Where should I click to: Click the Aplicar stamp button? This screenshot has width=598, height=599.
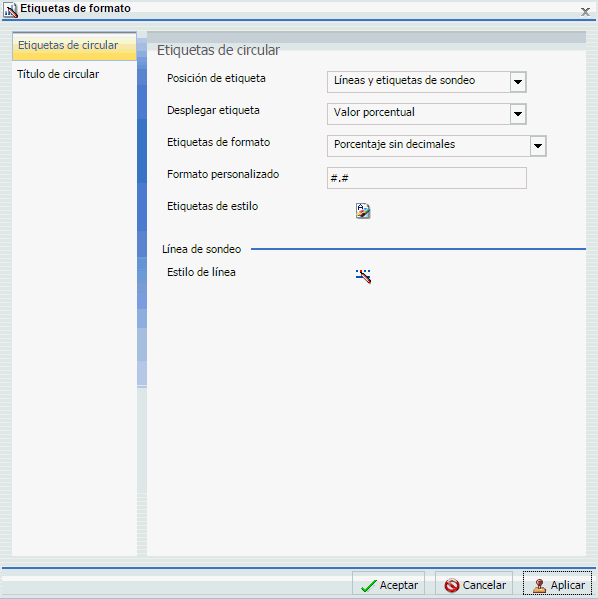(x=557, y=584)
